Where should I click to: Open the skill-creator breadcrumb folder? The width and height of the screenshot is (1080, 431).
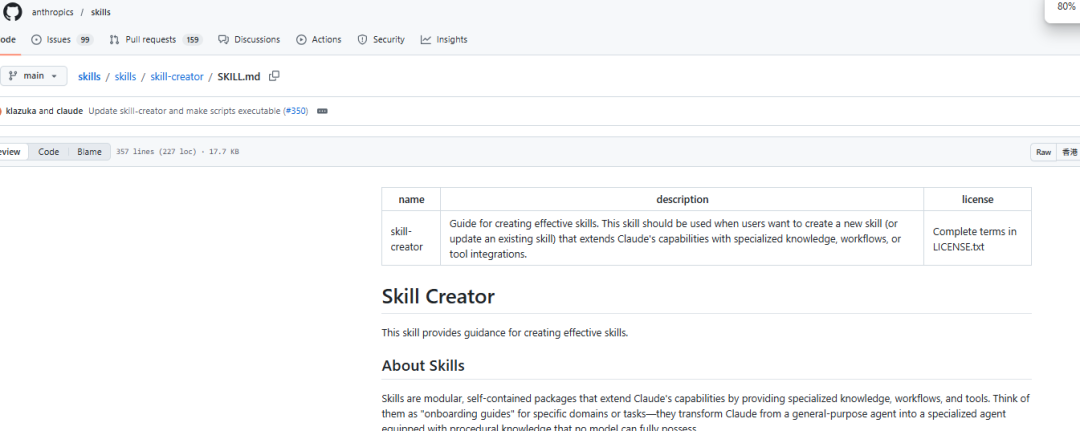tap(177, 76)
